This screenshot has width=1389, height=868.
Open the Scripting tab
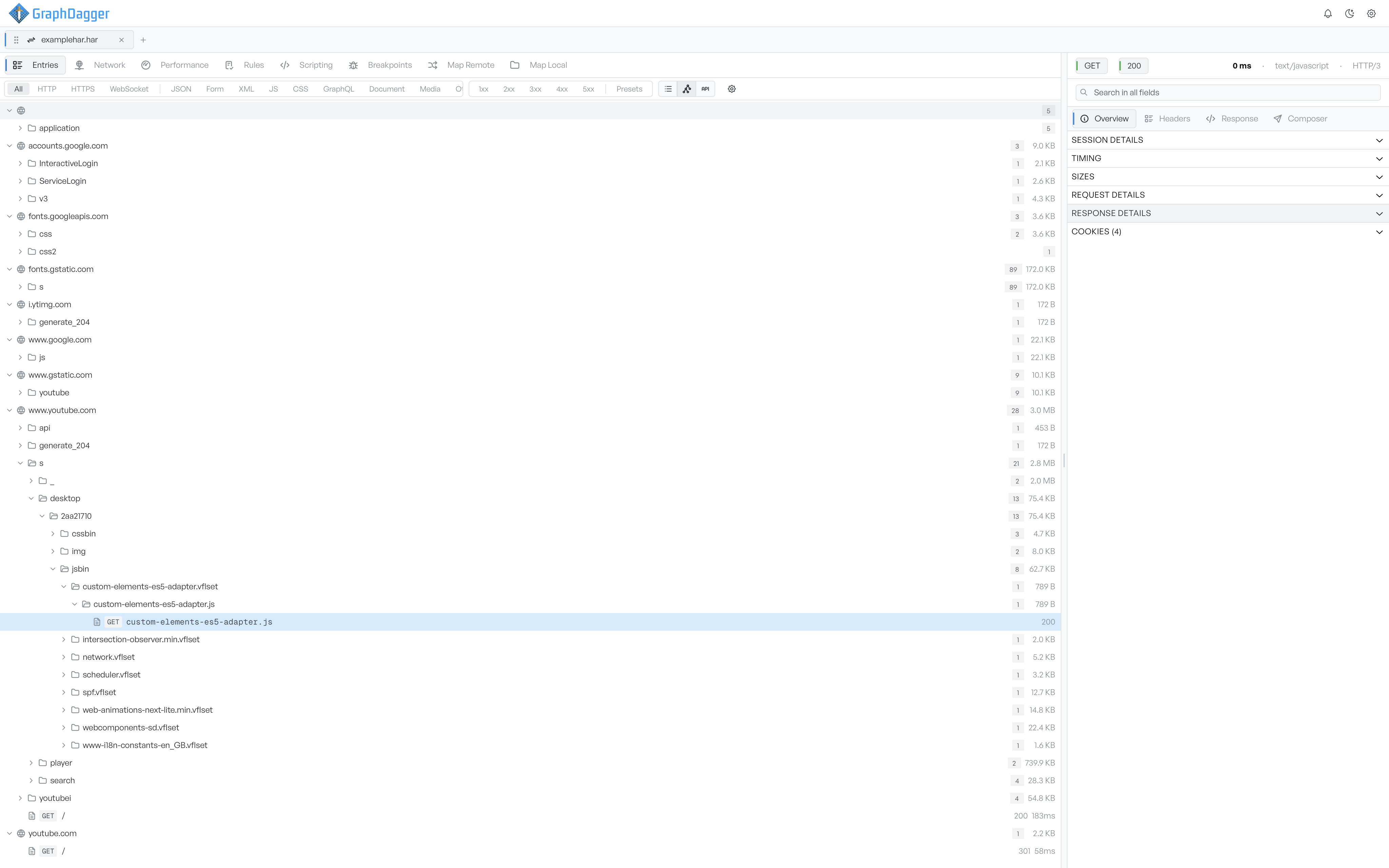[x=306, y=65]
